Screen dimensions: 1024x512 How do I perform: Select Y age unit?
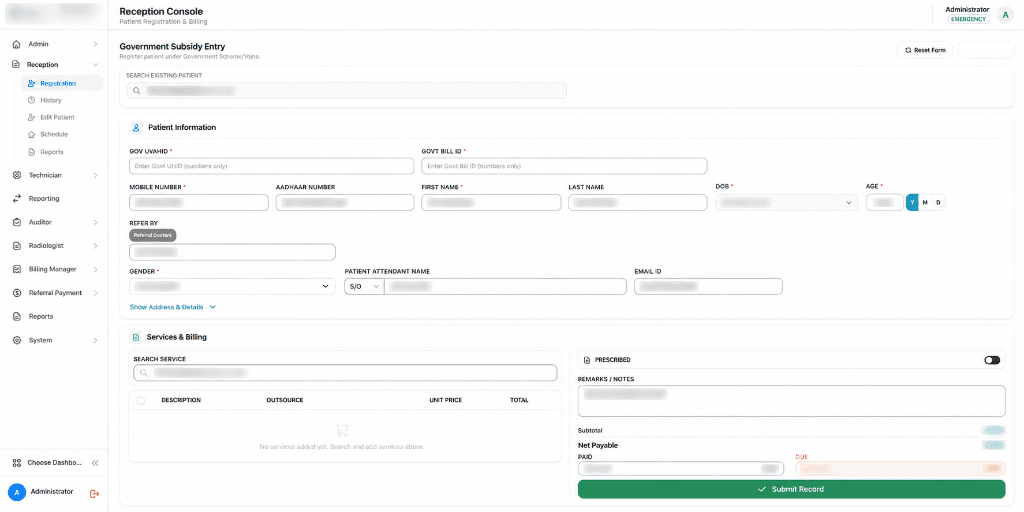912,202
